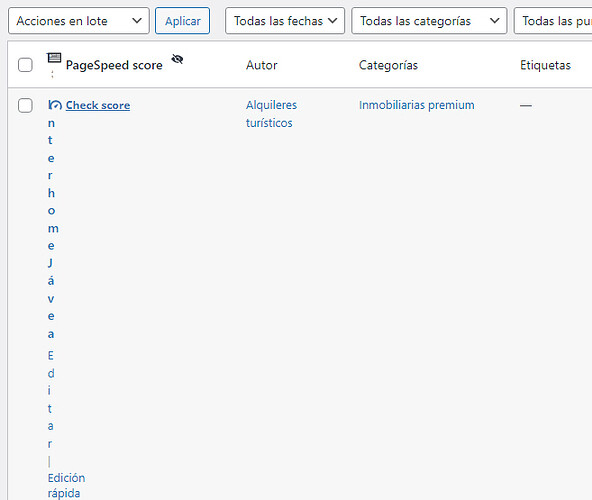Click the Alquileres turísticos author link
The width and height of the screenshot is (592, 500).
(271, 114)
